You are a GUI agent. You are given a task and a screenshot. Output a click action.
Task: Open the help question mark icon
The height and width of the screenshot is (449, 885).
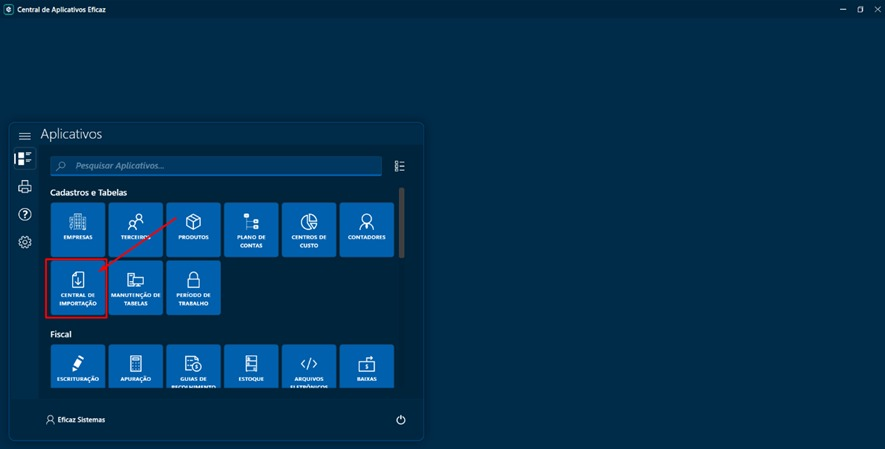pos(25,214)
